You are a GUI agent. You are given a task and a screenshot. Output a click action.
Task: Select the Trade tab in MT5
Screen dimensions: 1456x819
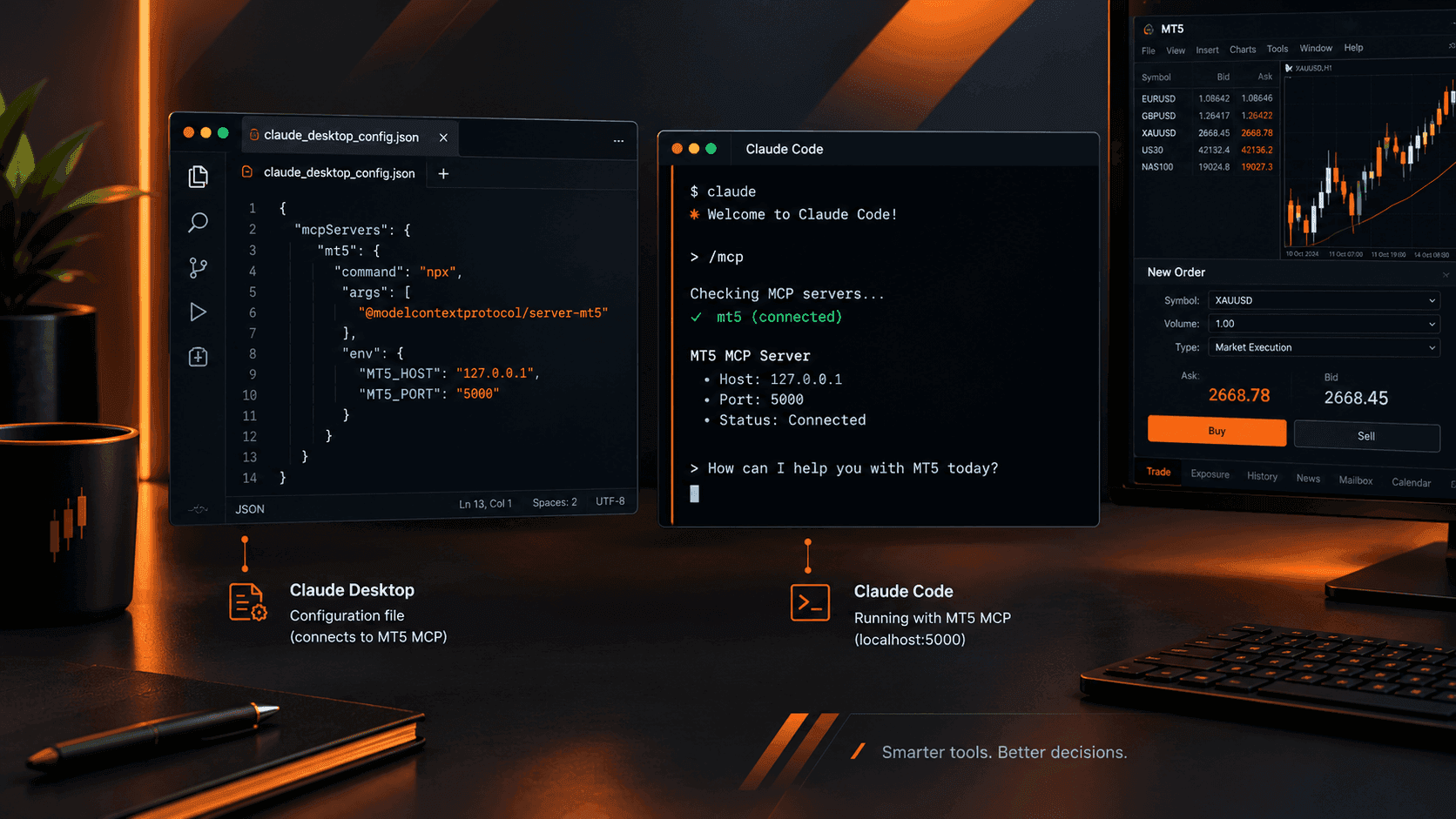click(1158, 472)
